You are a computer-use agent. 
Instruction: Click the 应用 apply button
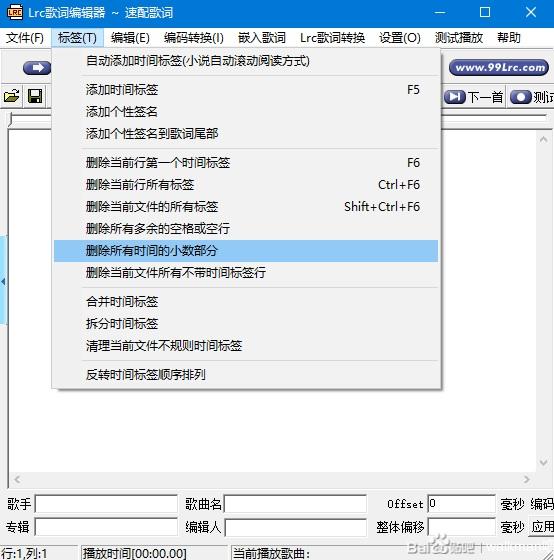[542, 527]
